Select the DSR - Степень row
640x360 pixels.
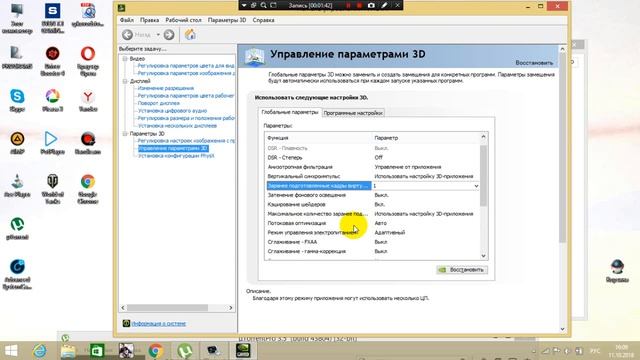(x=372, y=158)
